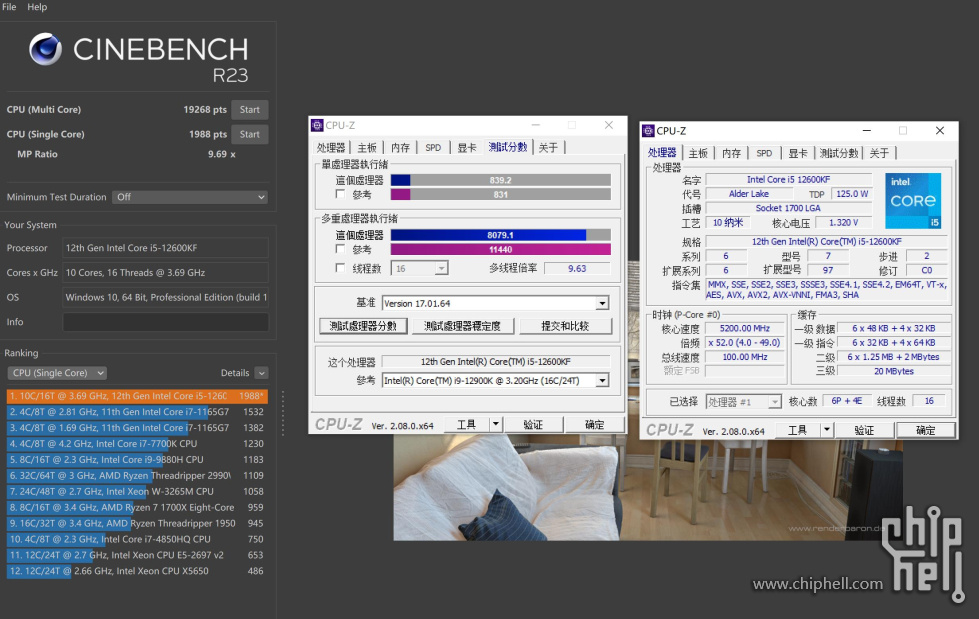979x619 pixels.
Task: Click the multi-thread reference 11440 bar
Action: tap(501, 249)
